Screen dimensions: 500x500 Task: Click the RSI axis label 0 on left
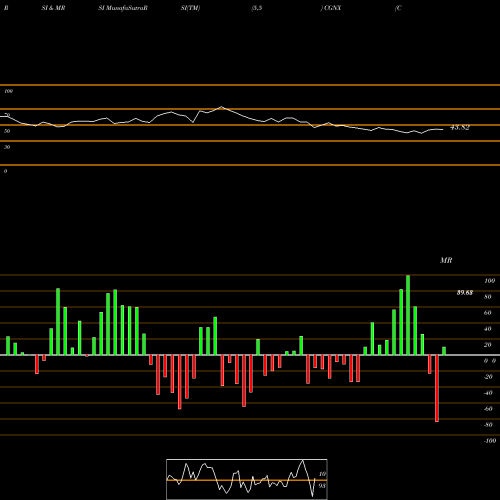pyautogui.click(x=5, y=171)
